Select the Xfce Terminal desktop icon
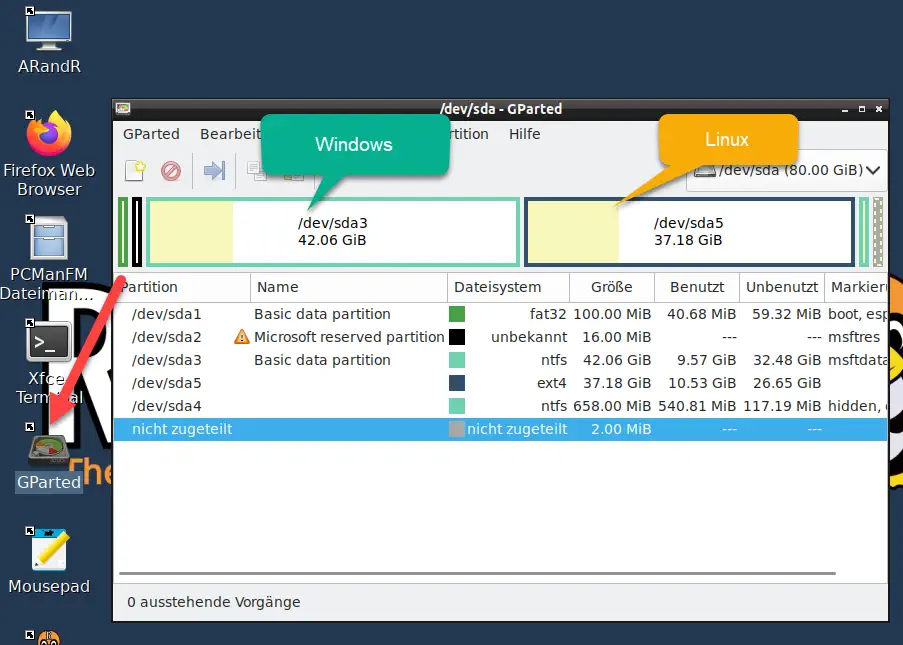903x645 pixels. [49, 363]
